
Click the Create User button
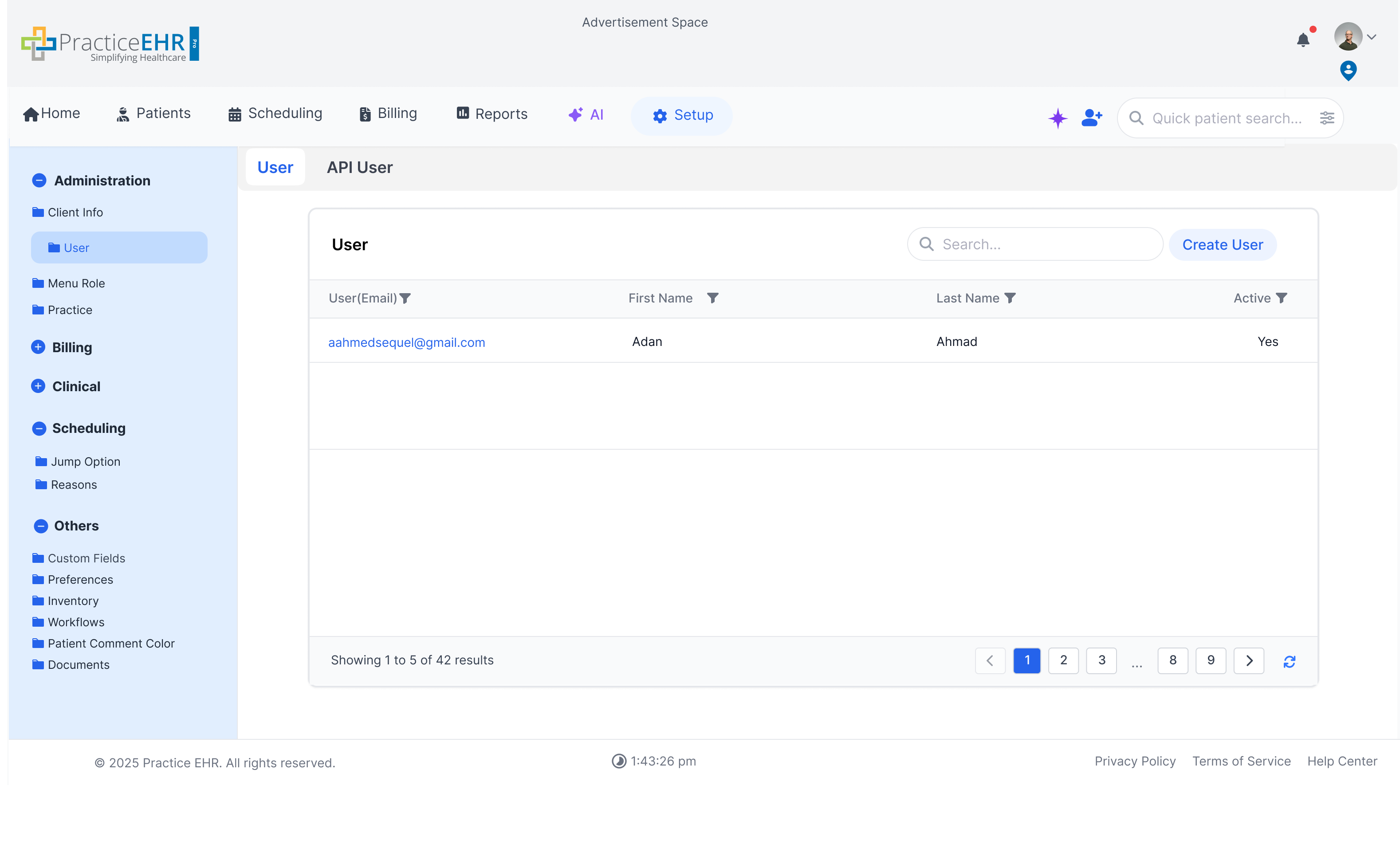click(x=1223, y=244)
